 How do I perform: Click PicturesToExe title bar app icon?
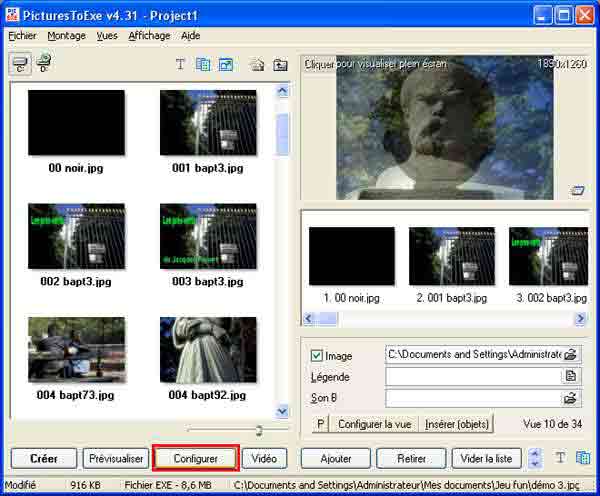coord(12,15)
